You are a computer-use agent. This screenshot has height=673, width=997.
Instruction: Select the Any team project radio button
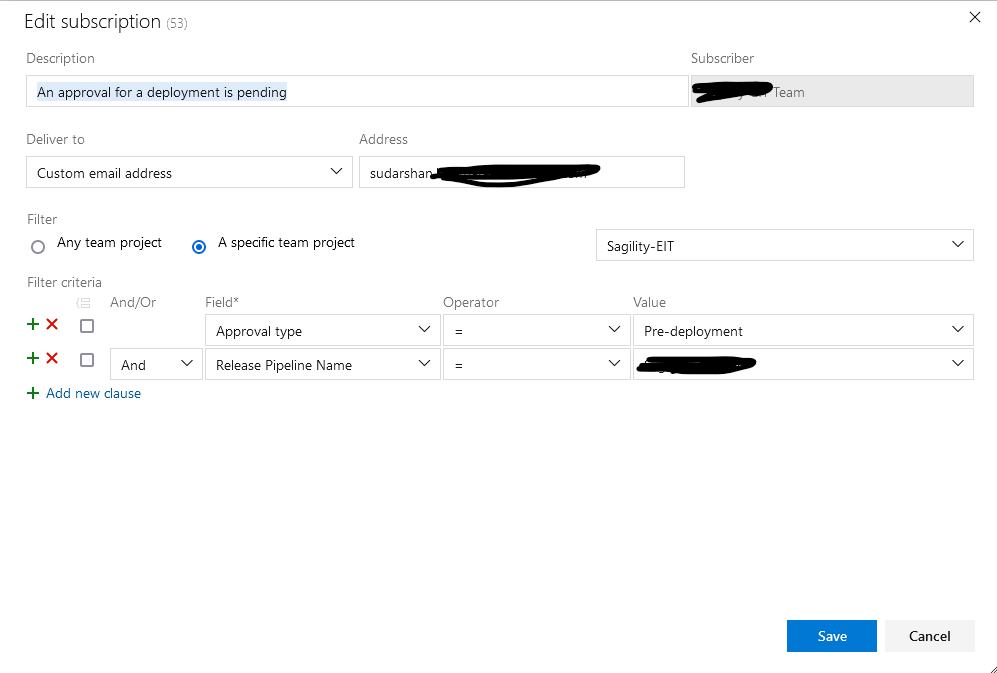coord(37,246)
